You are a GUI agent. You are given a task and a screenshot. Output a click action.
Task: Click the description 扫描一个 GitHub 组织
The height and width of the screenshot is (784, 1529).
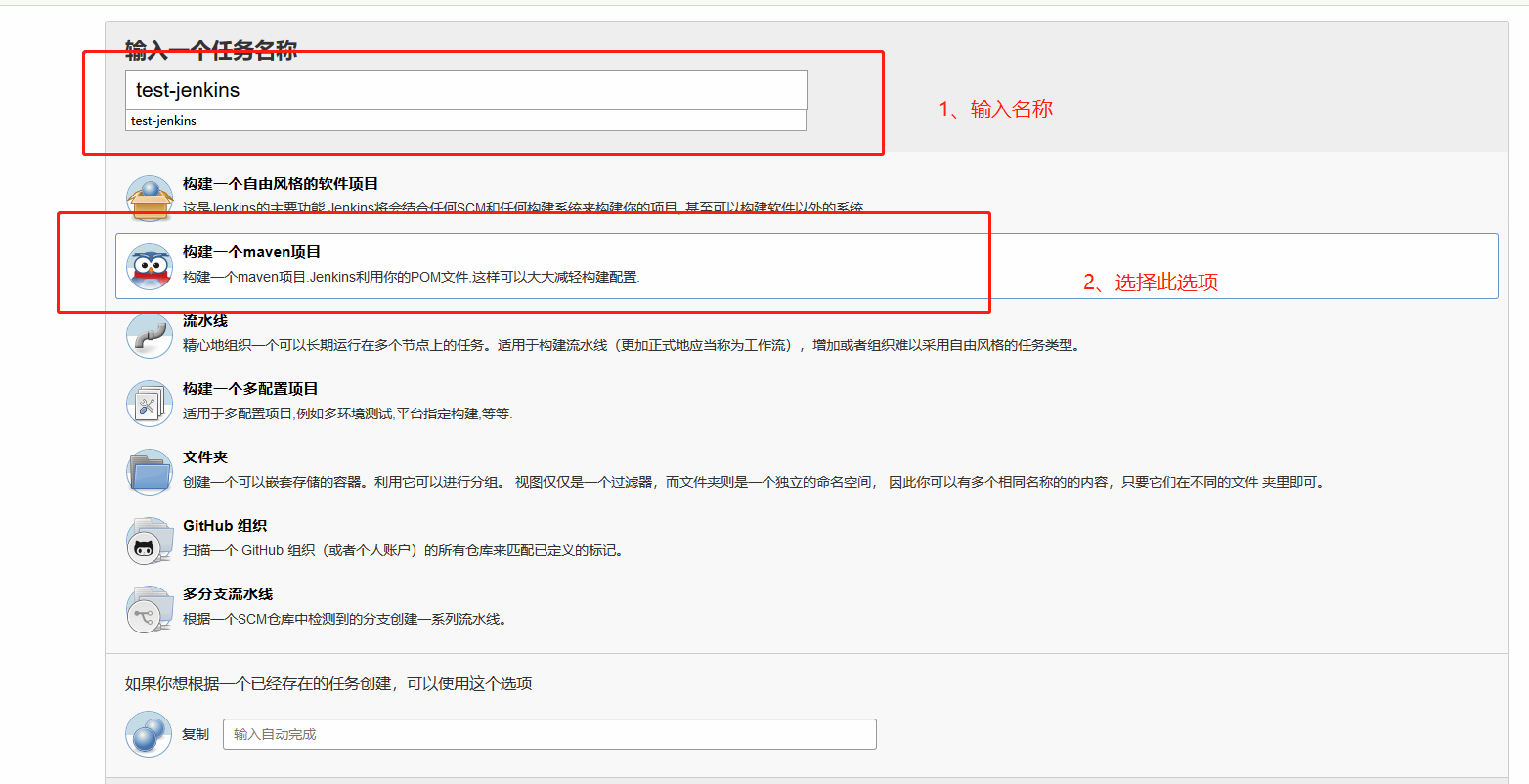pos(404,550)
